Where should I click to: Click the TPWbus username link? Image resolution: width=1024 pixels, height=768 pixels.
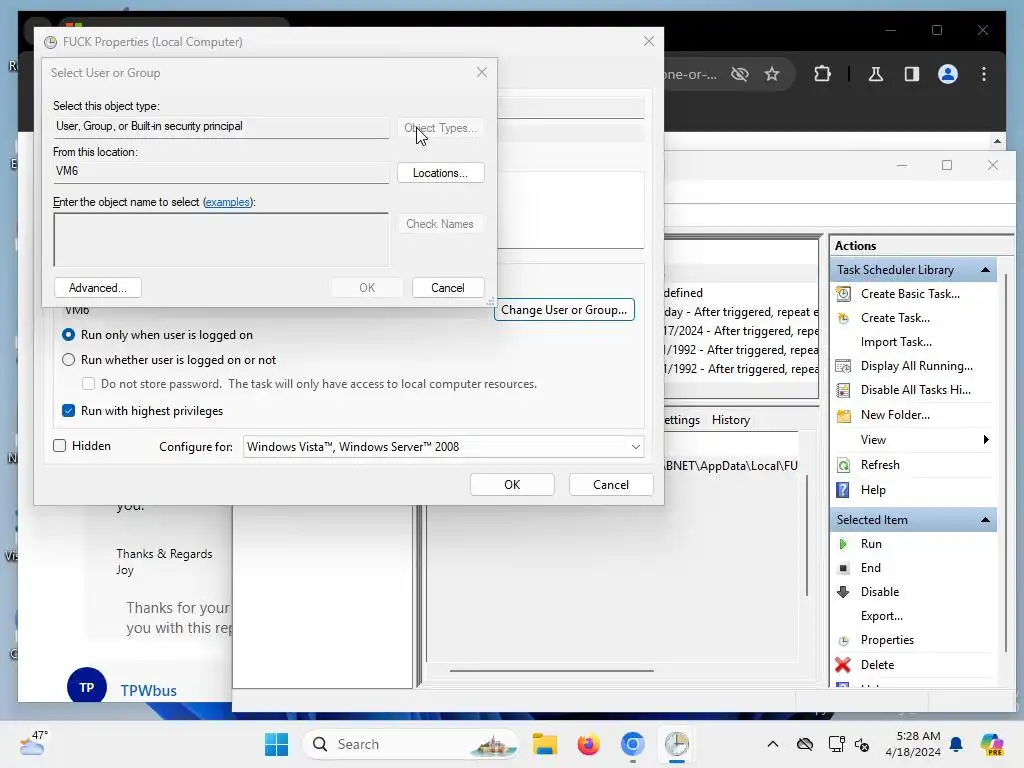point(148,690)
